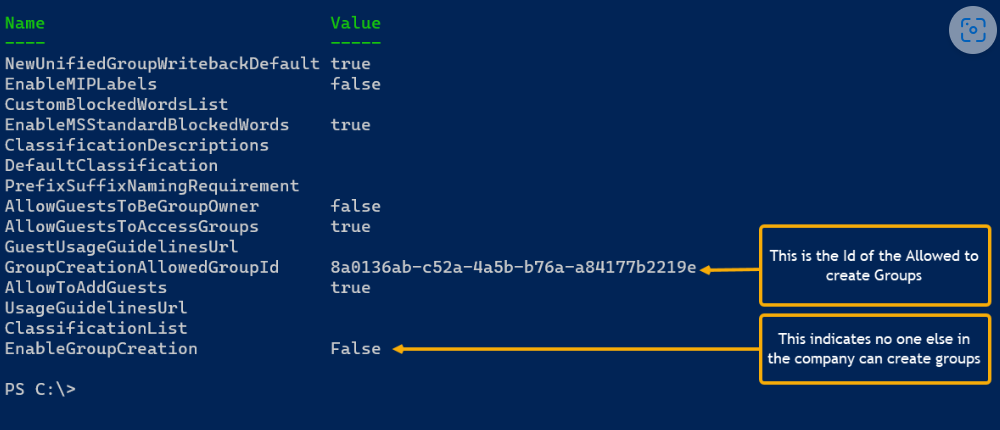1000x430 pixels.
Task: Select the NewUnifiedGroupWritebackDefault setting name
Action: [162, 64]
